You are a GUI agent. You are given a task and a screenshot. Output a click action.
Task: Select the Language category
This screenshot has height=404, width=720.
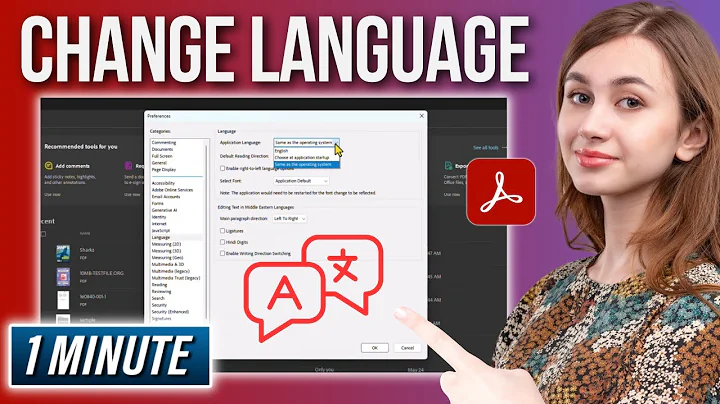tap(161, 237)
